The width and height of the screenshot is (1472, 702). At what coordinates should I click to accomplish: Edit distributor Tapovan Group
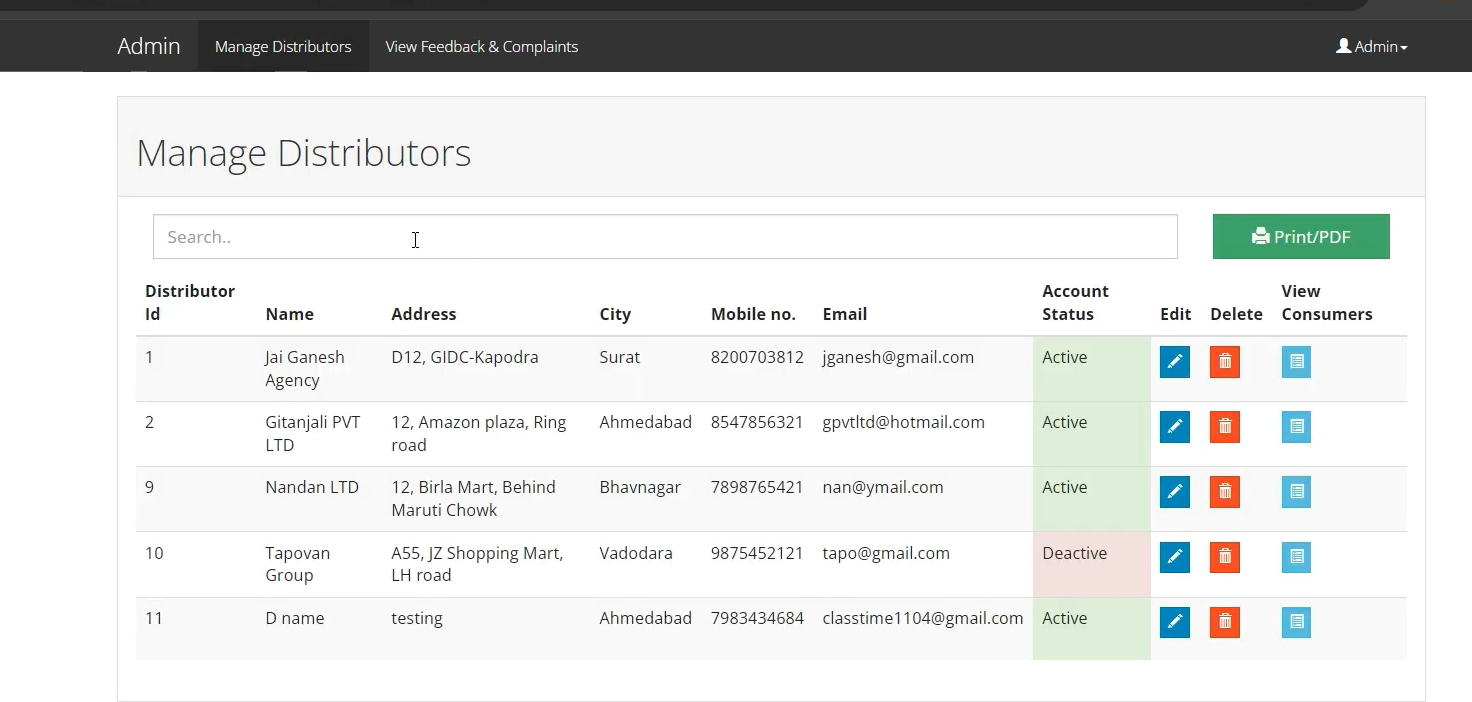coord(1175,557)
